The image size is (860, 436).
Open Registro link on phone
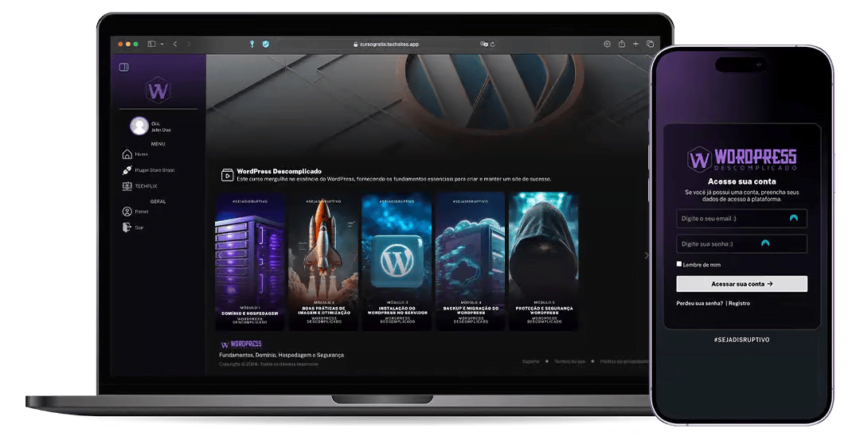click(x=739, y=303)
